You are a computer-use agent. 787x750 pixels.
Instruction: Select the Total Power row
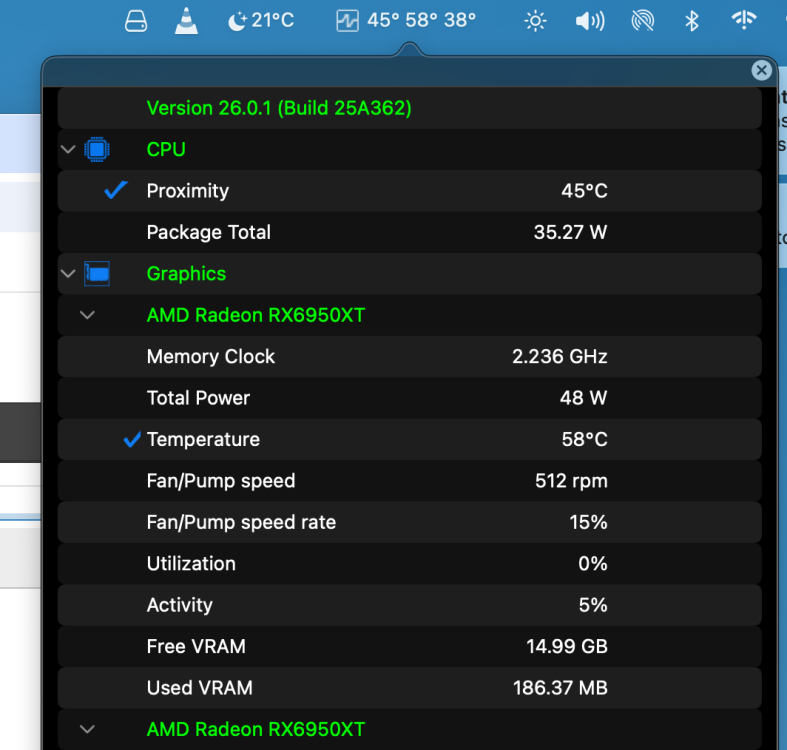410,398
